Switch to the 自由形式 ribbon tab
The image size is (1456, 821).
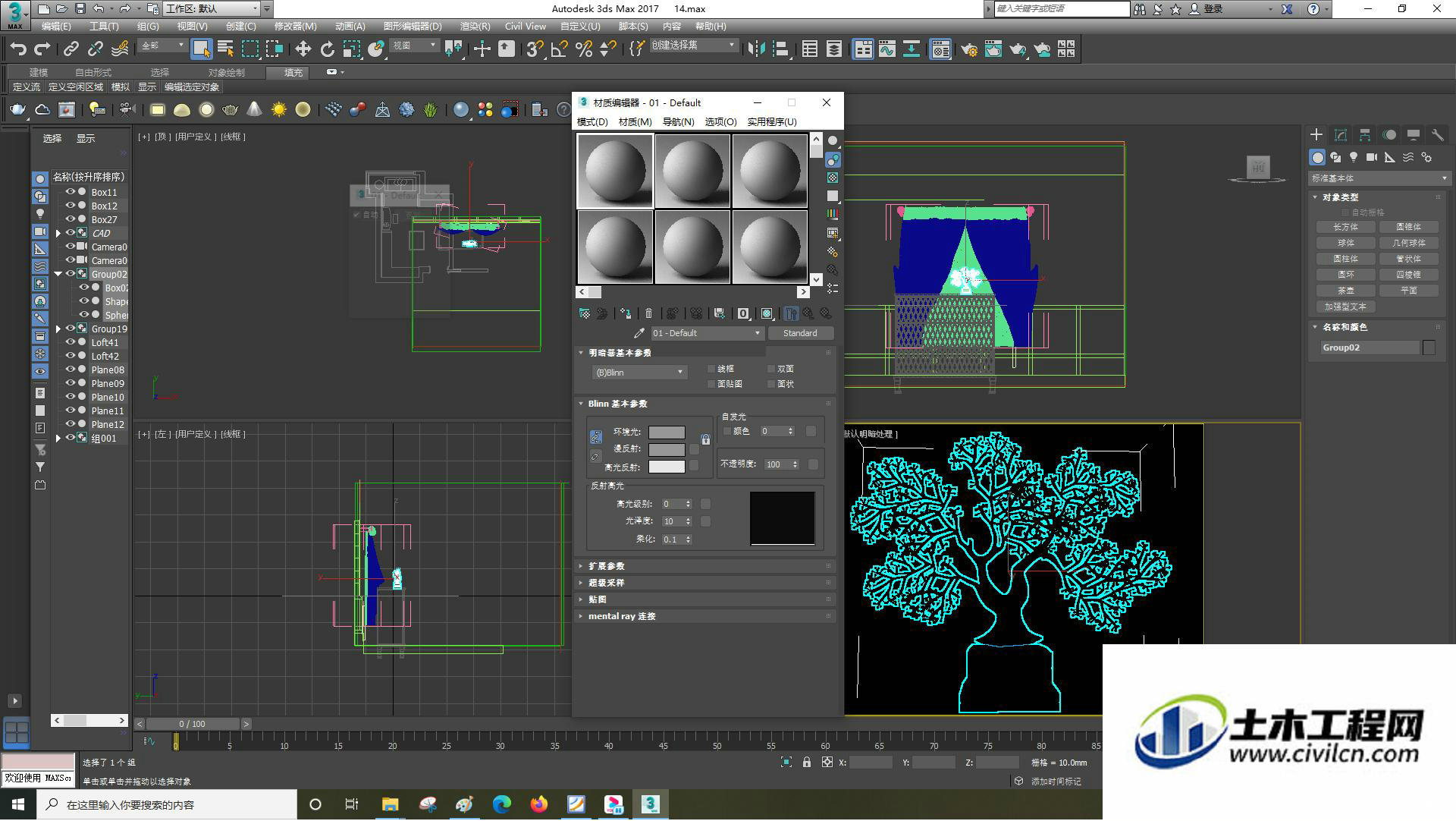[x=93, y=73]
